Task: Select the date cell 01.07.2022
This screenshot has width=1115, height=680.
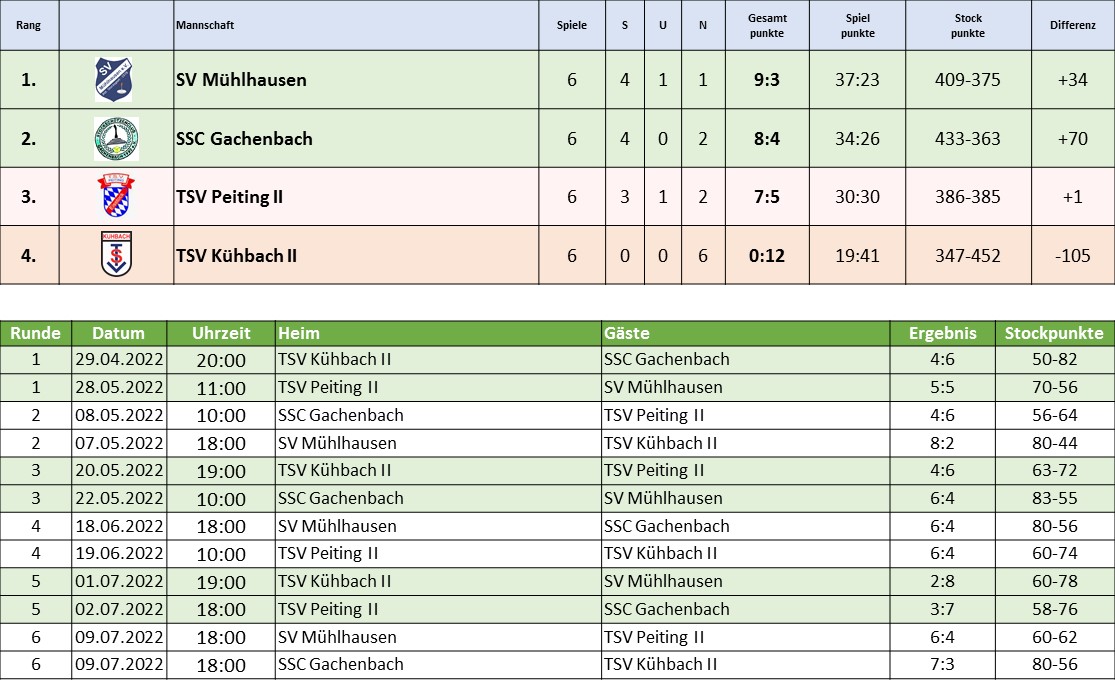Action: click(x=119, y=581)
